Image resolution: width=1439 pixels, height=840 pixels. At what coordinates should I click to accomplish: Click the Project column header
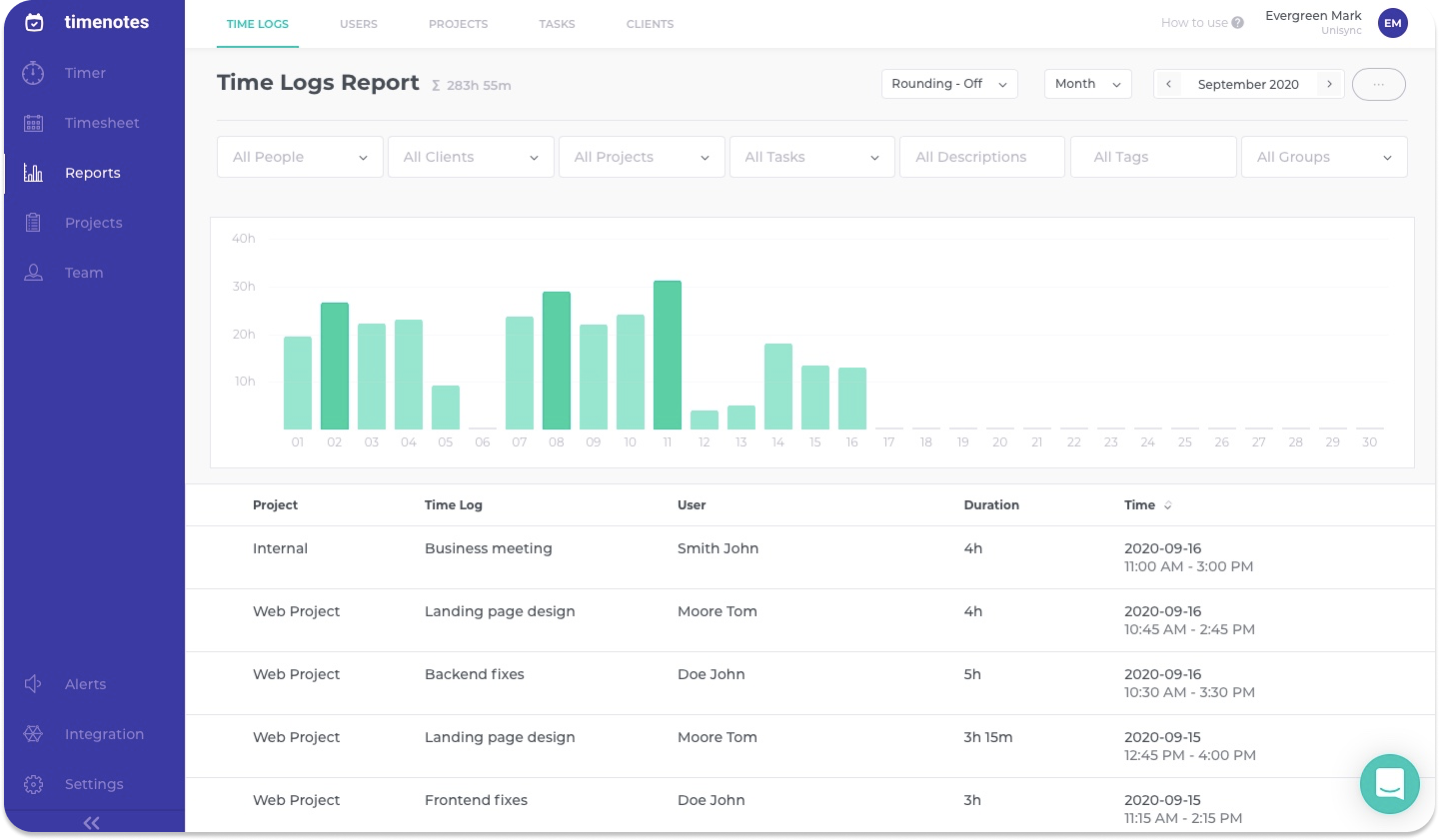(275, 505)
